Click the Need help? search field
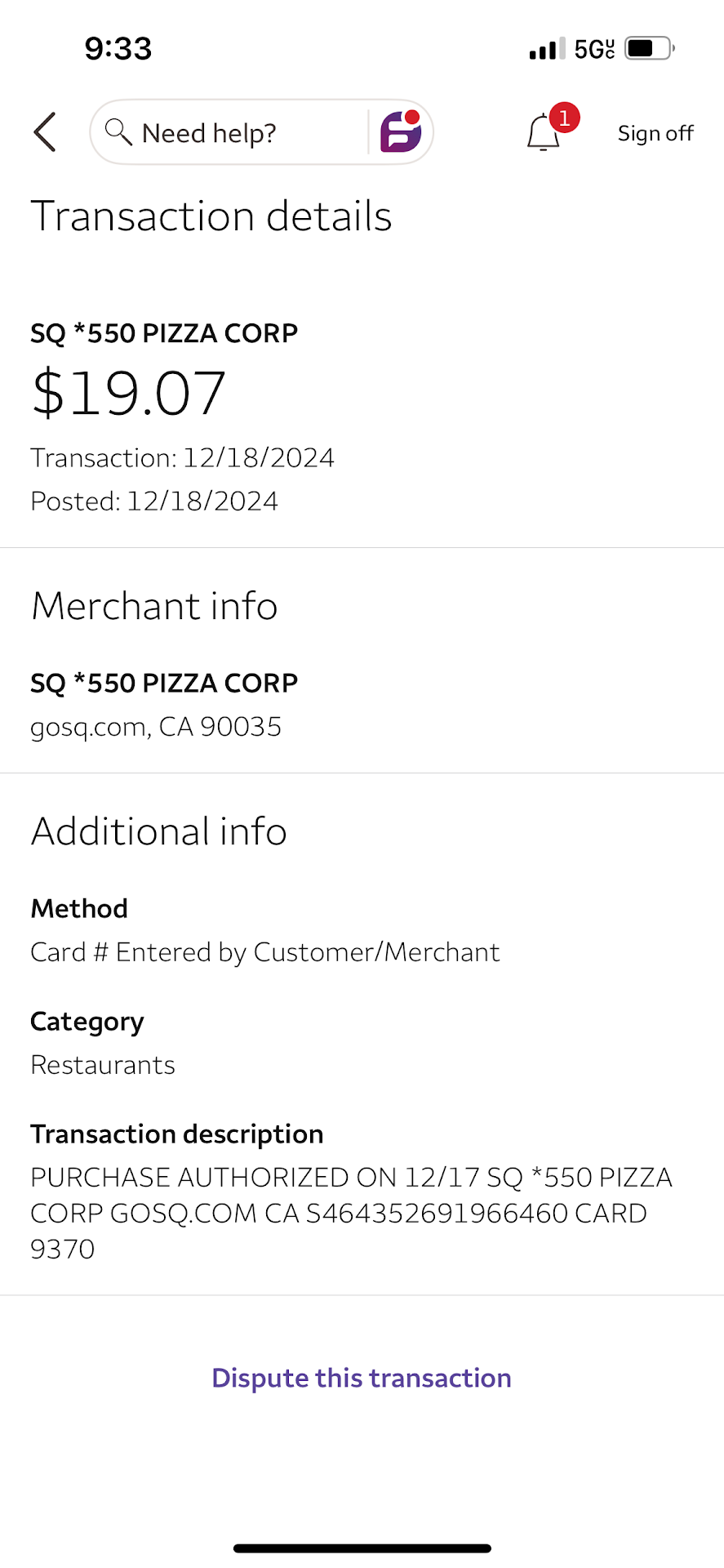This screenshot has height=1568, width=724. point(237,132)
